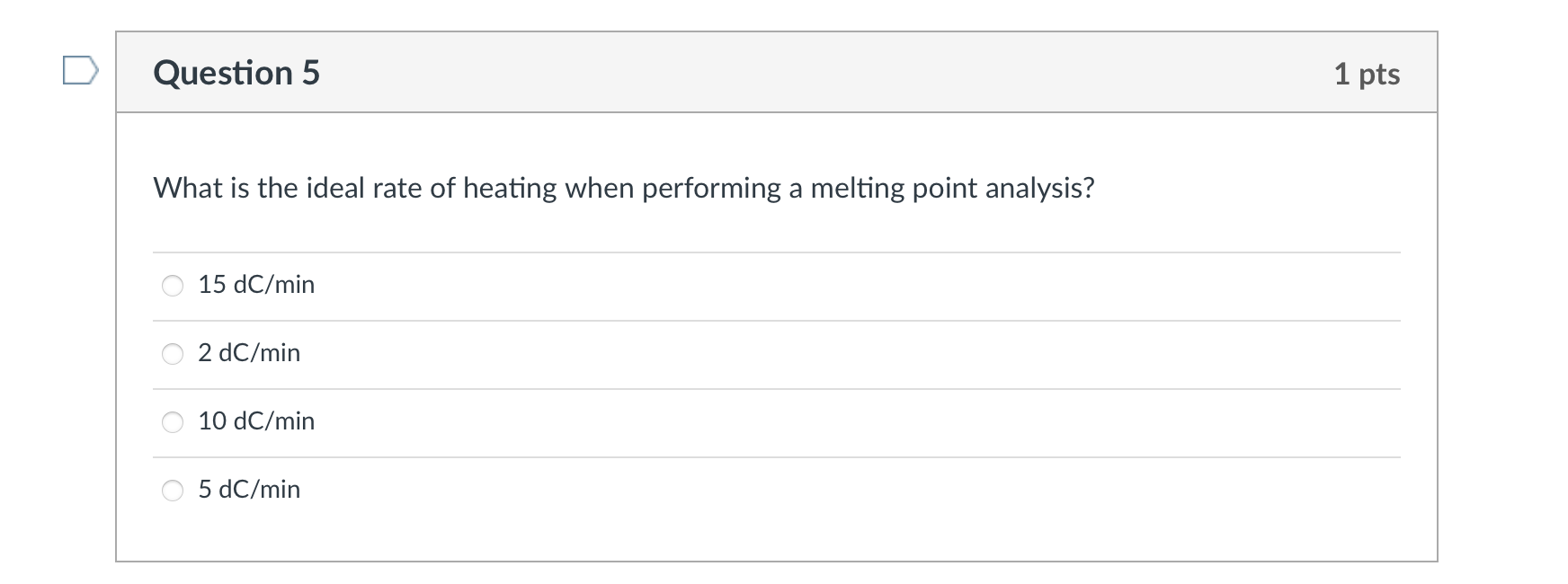The height and width of the screenshot is (584, 1568).
Task: Click the empty middle of the gray header bar
Action: pos(809,73)
